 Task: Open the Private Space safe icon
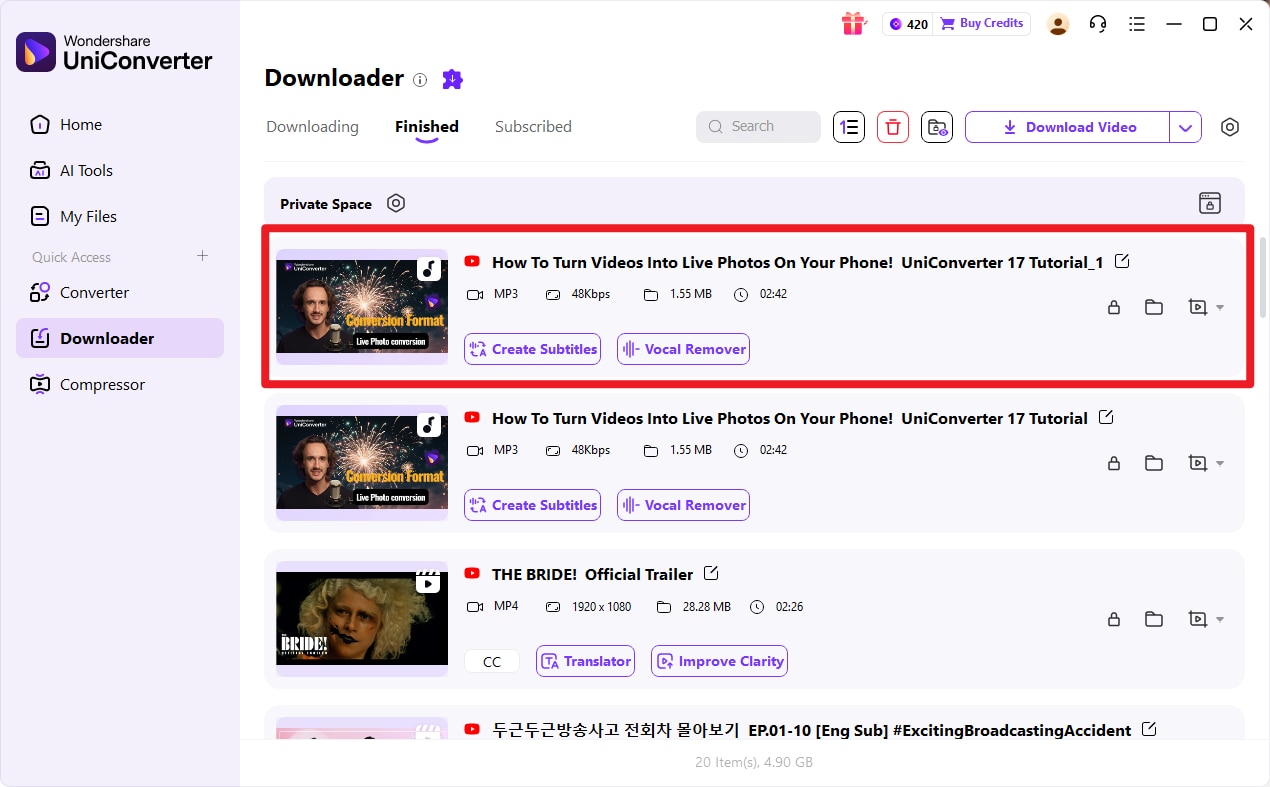point(1209,202)
